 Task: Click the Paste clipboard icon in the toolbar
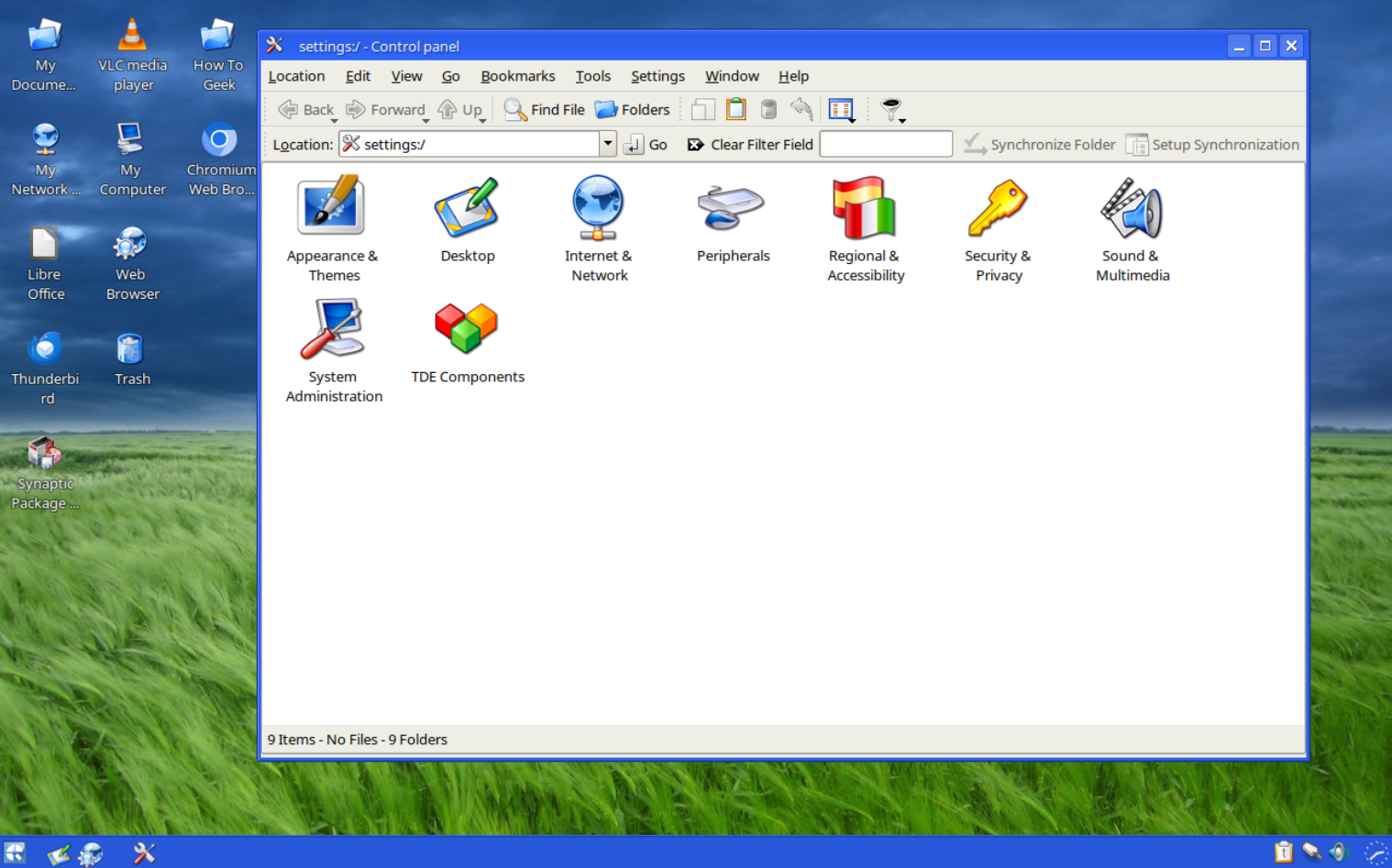pos(735,109)
